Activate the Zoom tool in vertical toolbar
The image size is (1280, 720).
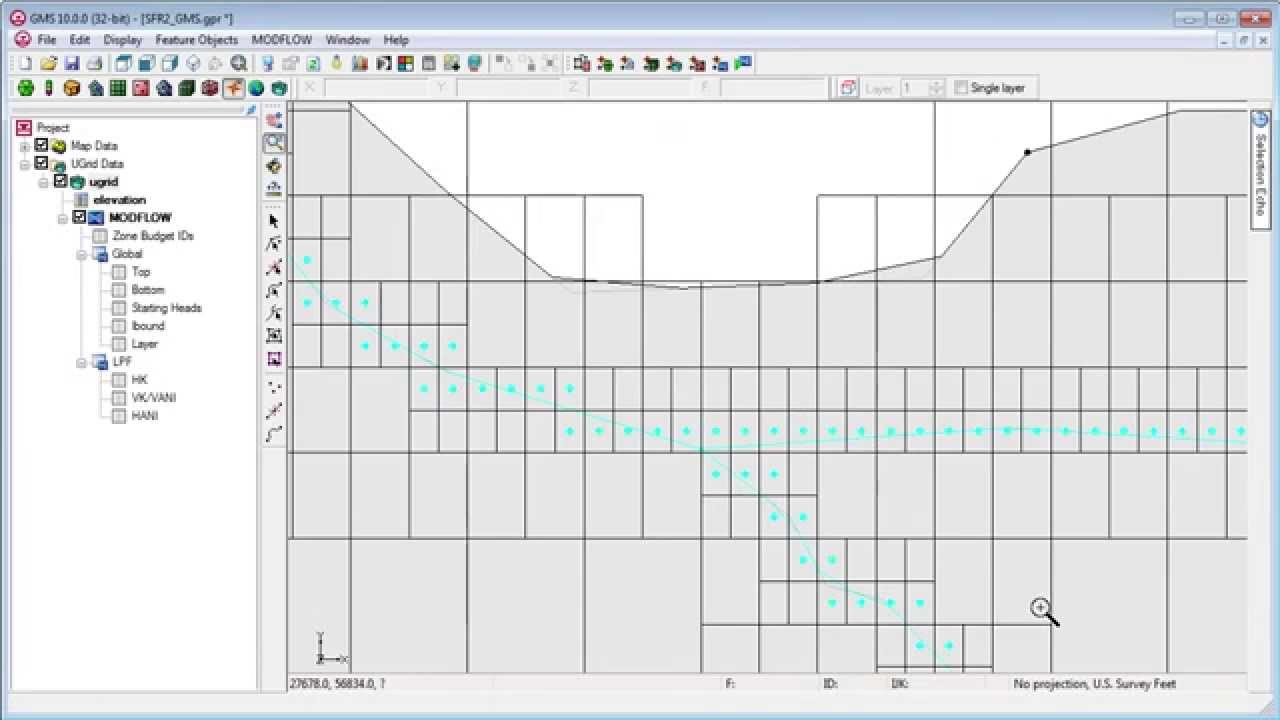pos(274,143)
